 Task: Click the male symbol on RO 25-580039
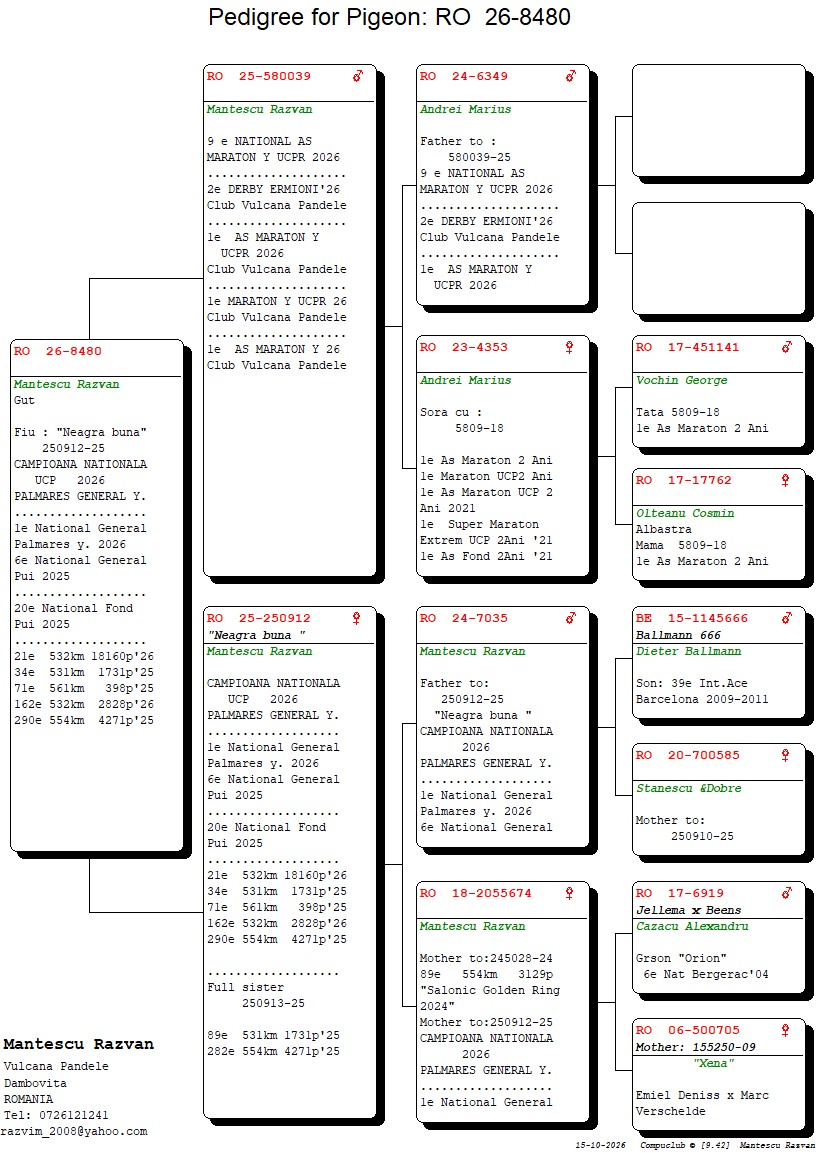pyautogui.click(x=358, y=75)
